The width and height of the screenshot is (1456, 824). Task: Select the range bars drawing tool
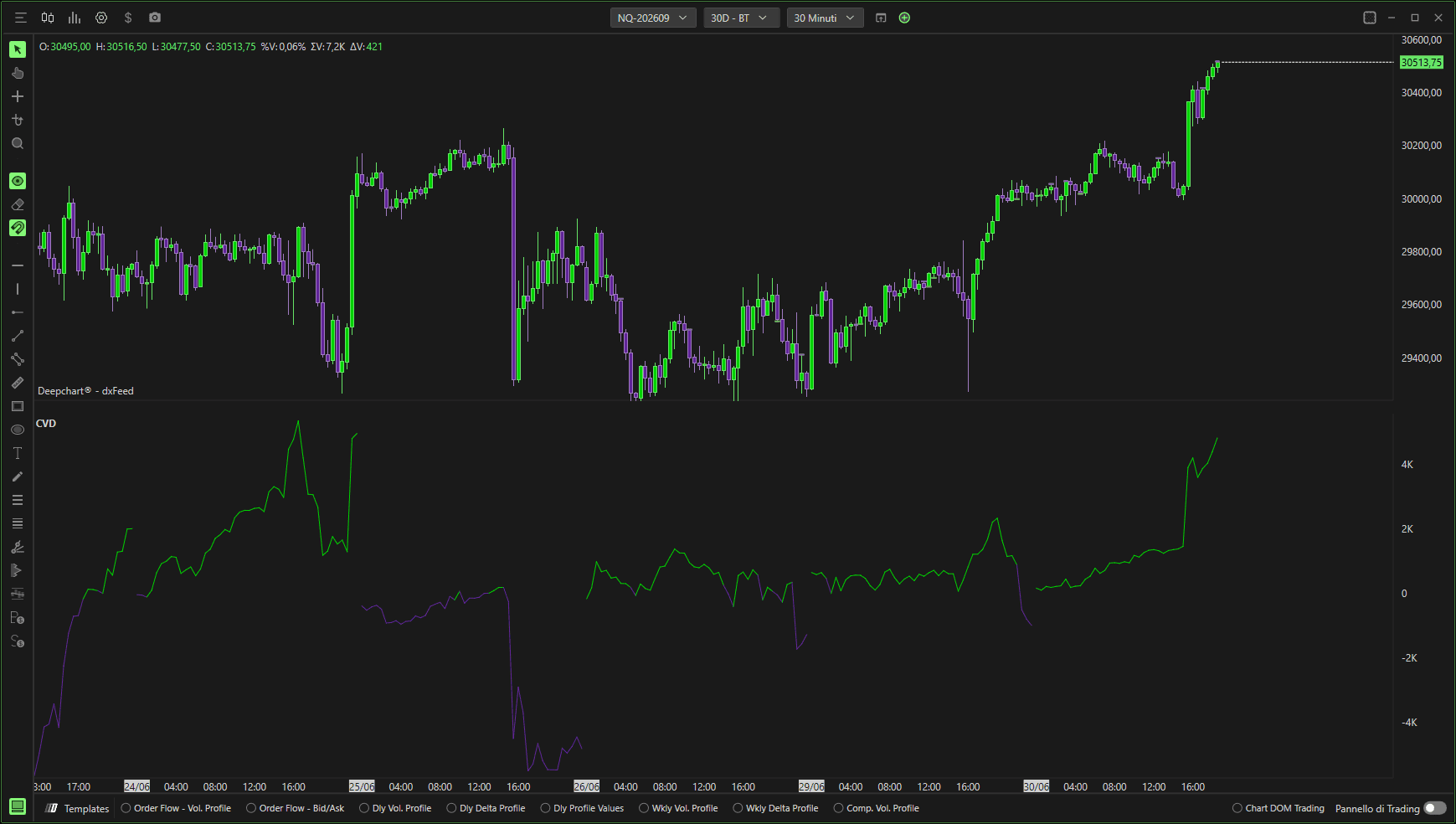pos(18,594)
